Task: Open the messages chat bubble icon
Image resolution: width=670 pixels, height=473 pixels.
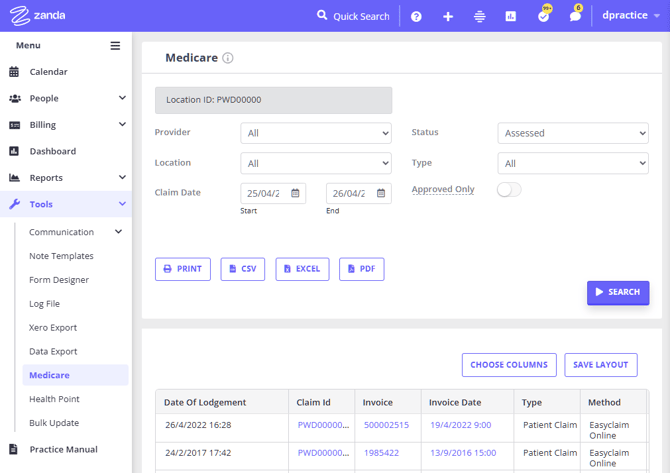Action: coord(575,16)
